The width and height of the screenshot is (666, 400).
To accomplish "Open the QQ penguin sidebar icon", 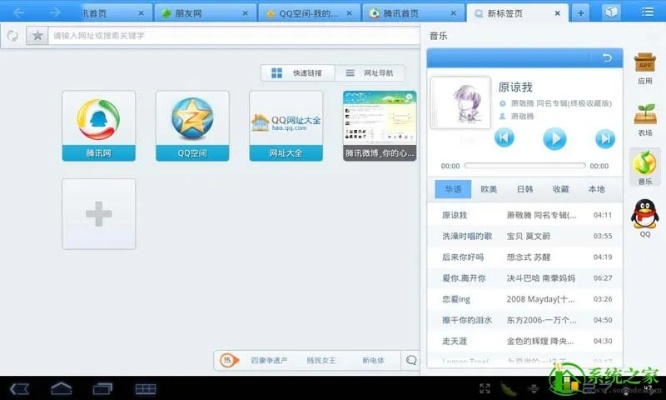I will pyautogui.click(x=644, y=217).
